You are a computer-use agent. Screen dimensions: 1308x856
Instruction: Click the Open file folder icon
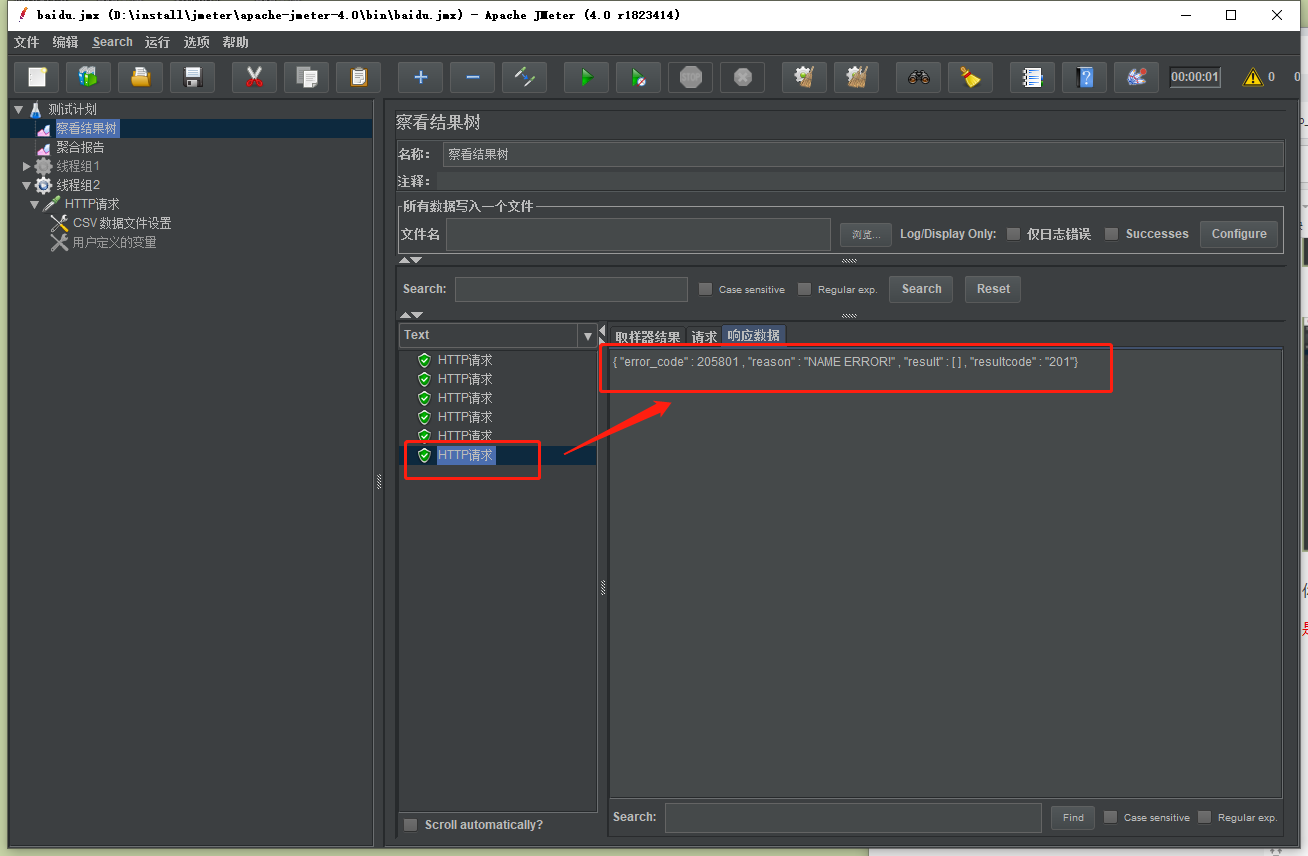coord(141,77)
